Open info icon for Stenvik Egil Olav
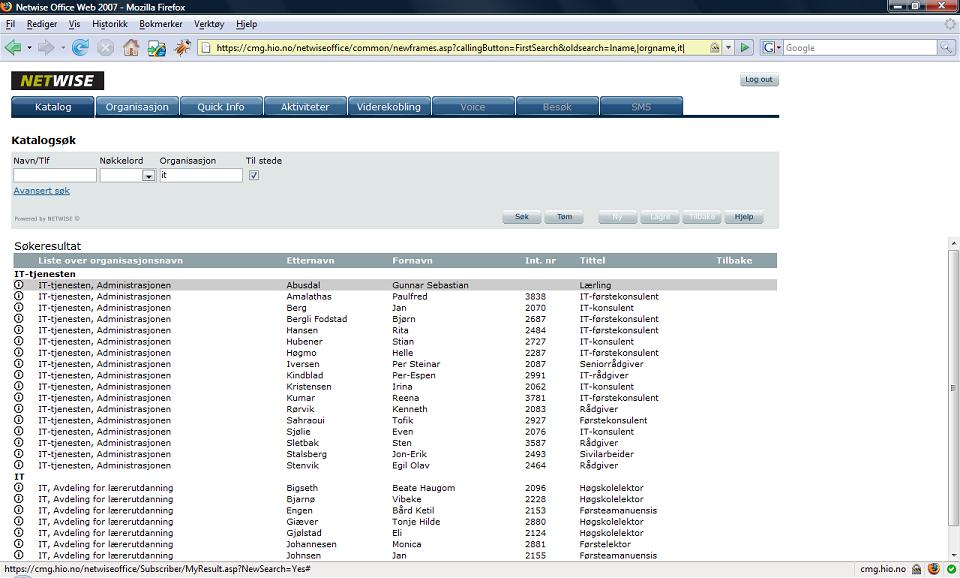 pyautogui.click(x=19, y=465)
